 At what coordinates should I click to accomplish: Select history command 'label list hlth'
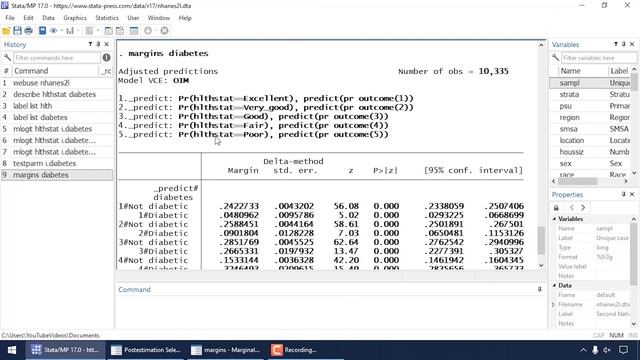pyautogui.click(x=57, y=106)
